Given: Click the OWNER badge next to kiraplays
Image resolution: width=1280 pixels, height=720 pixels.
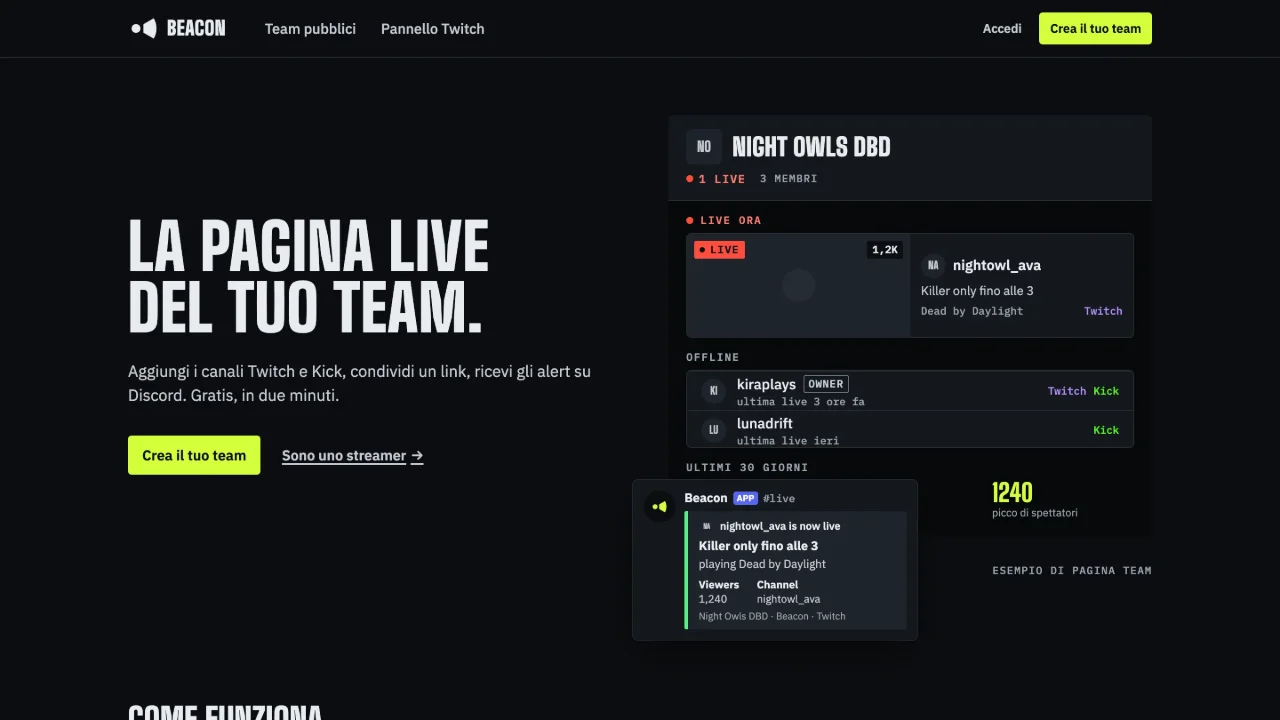Looking at the screenshot, I should pyautogui.click(x=826, y=384).
